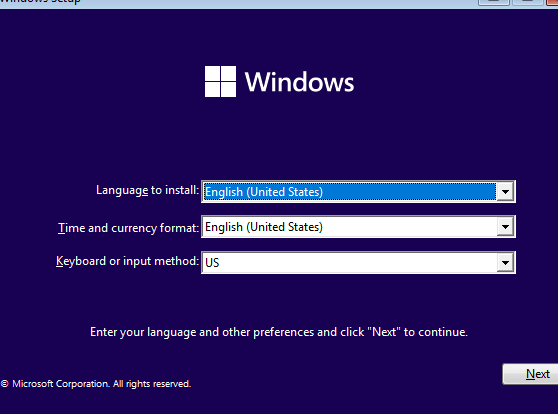Image resolution: width=558 pixels, height=414 pixels.
Task: Open the Language to install combo box
Action: pyautogui.click(x=358, y=192)
